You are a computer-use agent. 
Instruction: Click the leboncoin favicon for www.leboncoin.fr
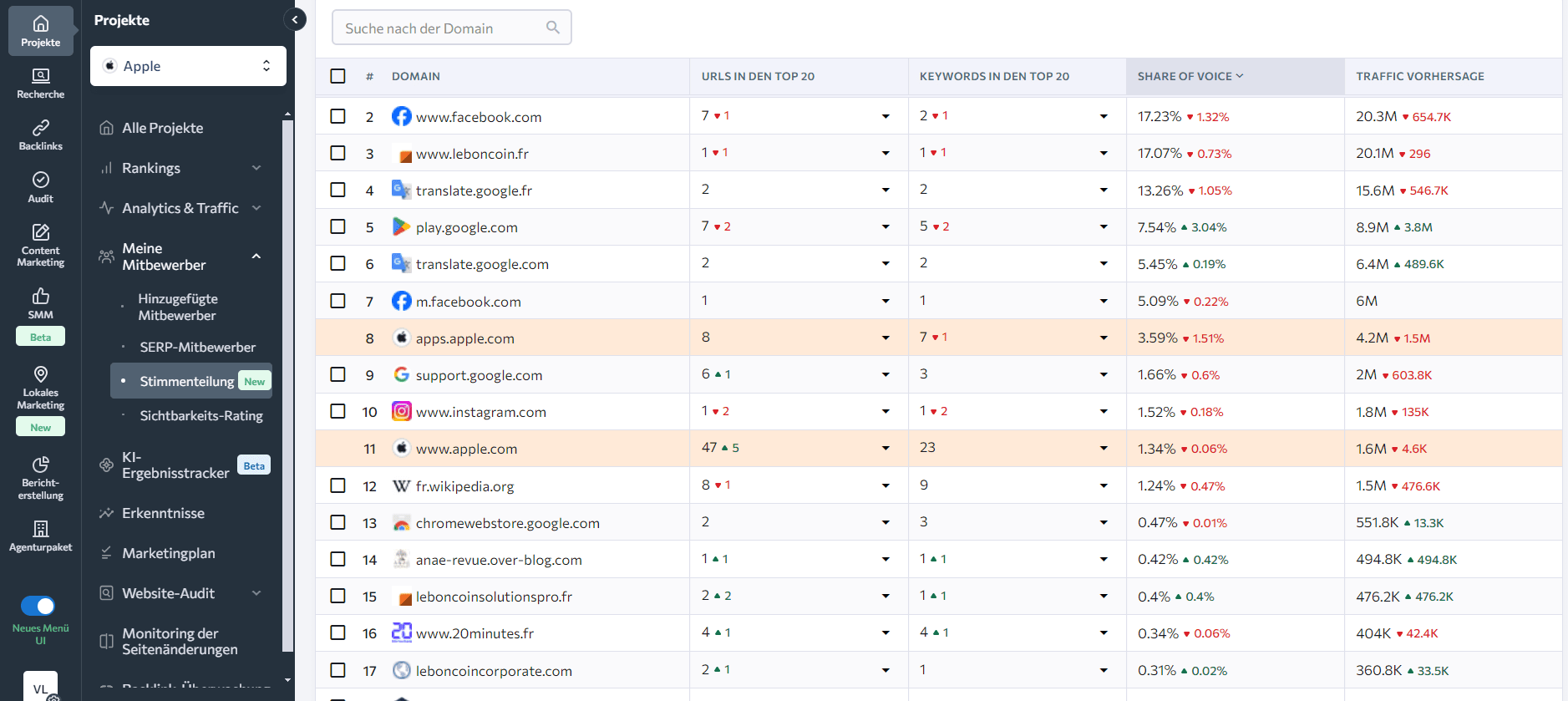pos(405,156)
